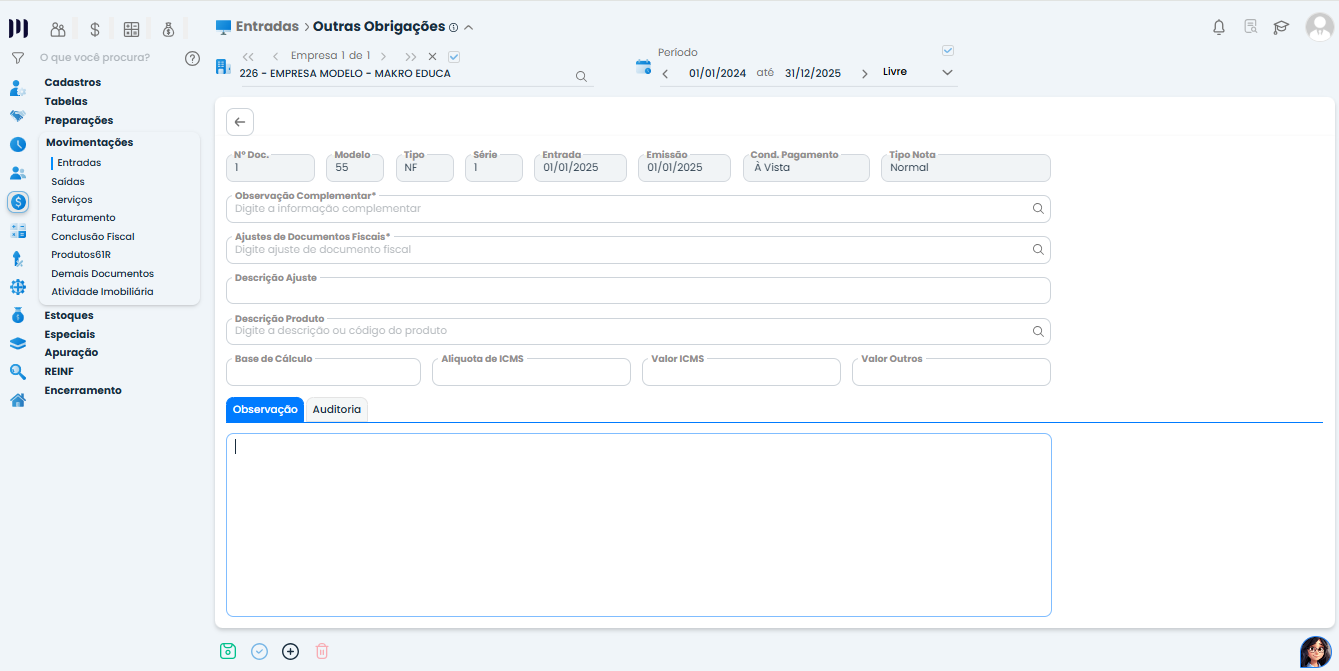Expand the Cadastros menu section
The image size is (1339, 671).
click(72, 82)
